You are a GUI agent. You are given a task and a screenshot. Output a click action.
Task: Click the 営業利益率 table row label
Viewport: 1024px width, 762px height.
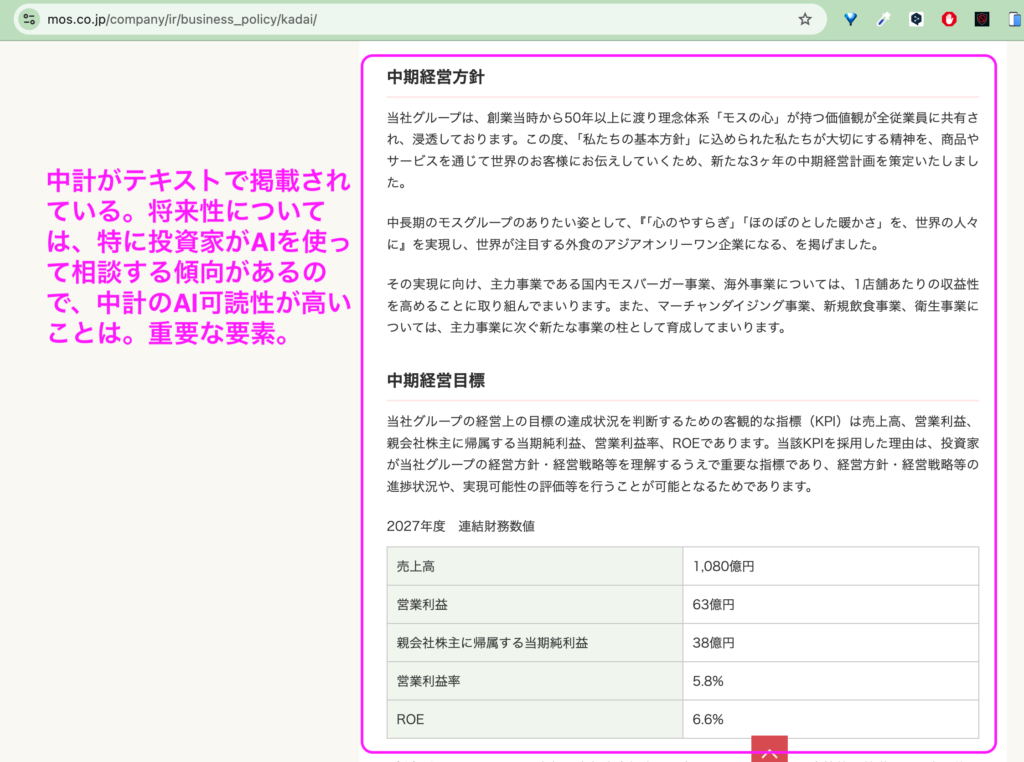535,681
